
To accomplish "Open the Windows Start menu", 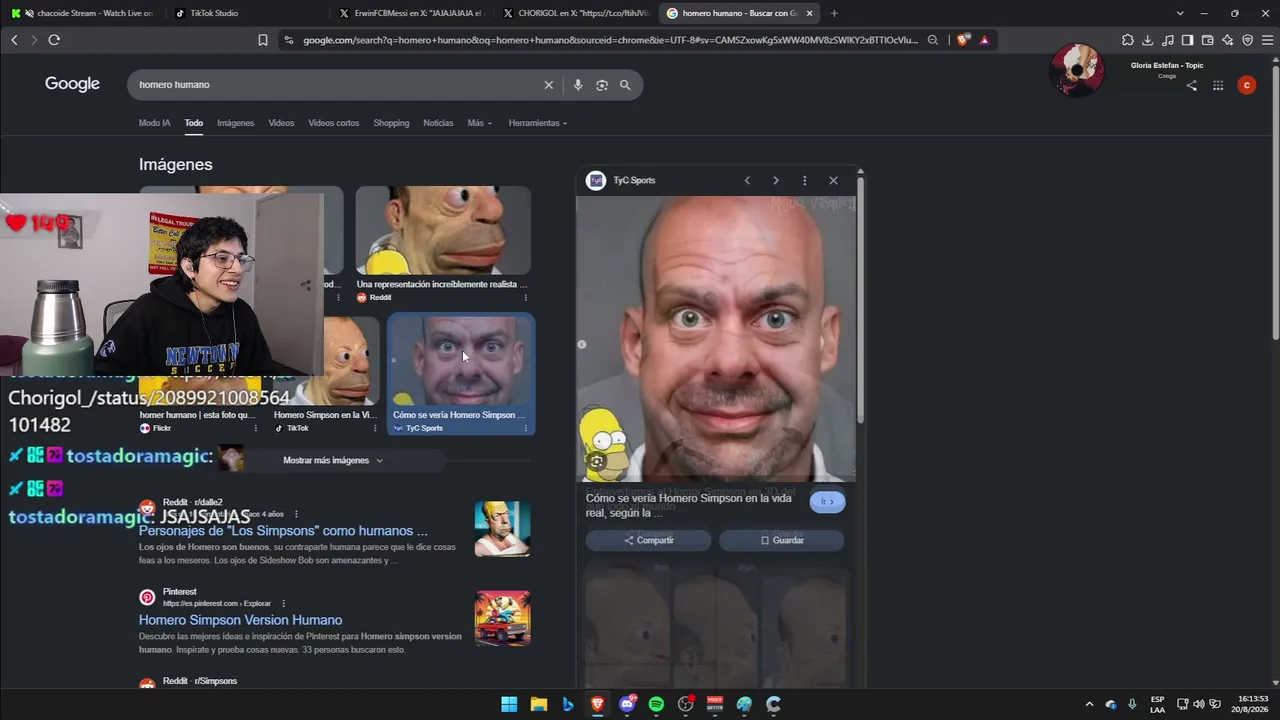I will pos(509,704).
